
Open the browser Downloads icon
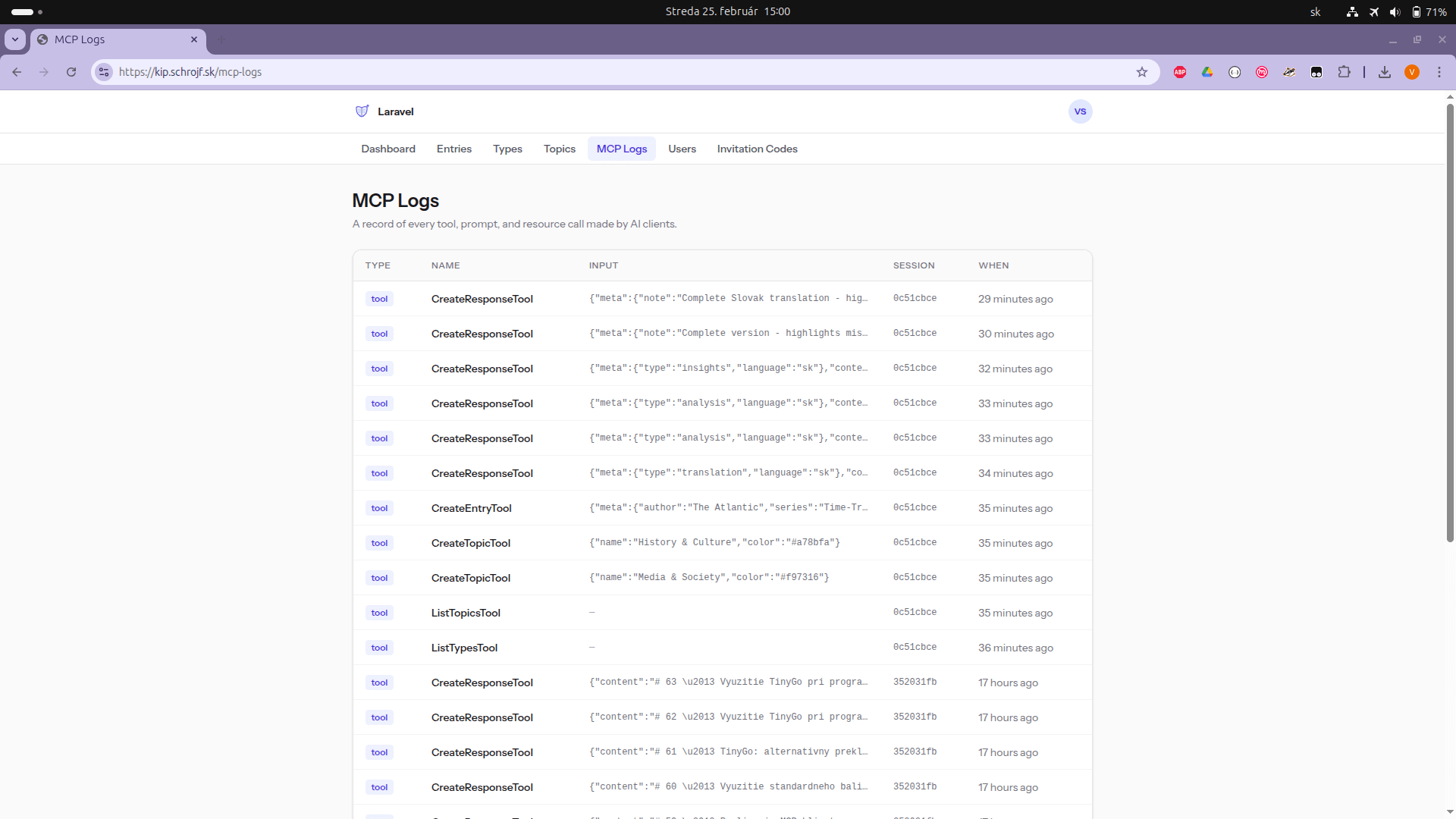click(1385, 72)
